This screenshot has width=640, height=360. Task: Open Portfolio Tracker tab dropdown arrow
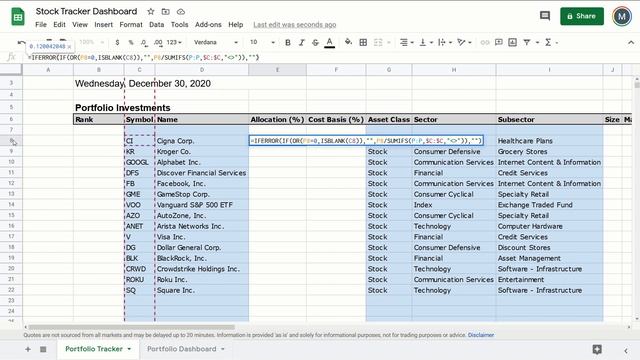tap(129, 349)
